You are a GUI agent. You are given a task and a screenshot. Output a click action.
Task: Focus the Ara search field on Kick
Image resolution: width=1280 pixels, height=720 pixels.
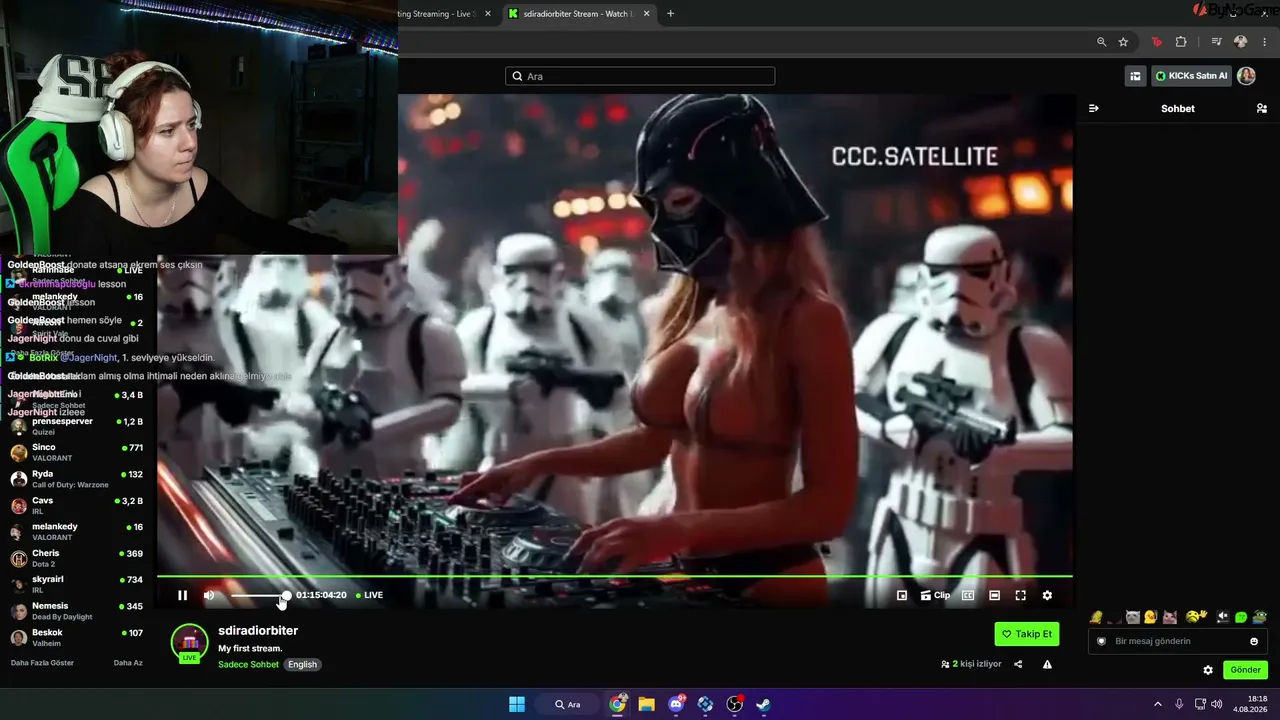pos(640,76)
